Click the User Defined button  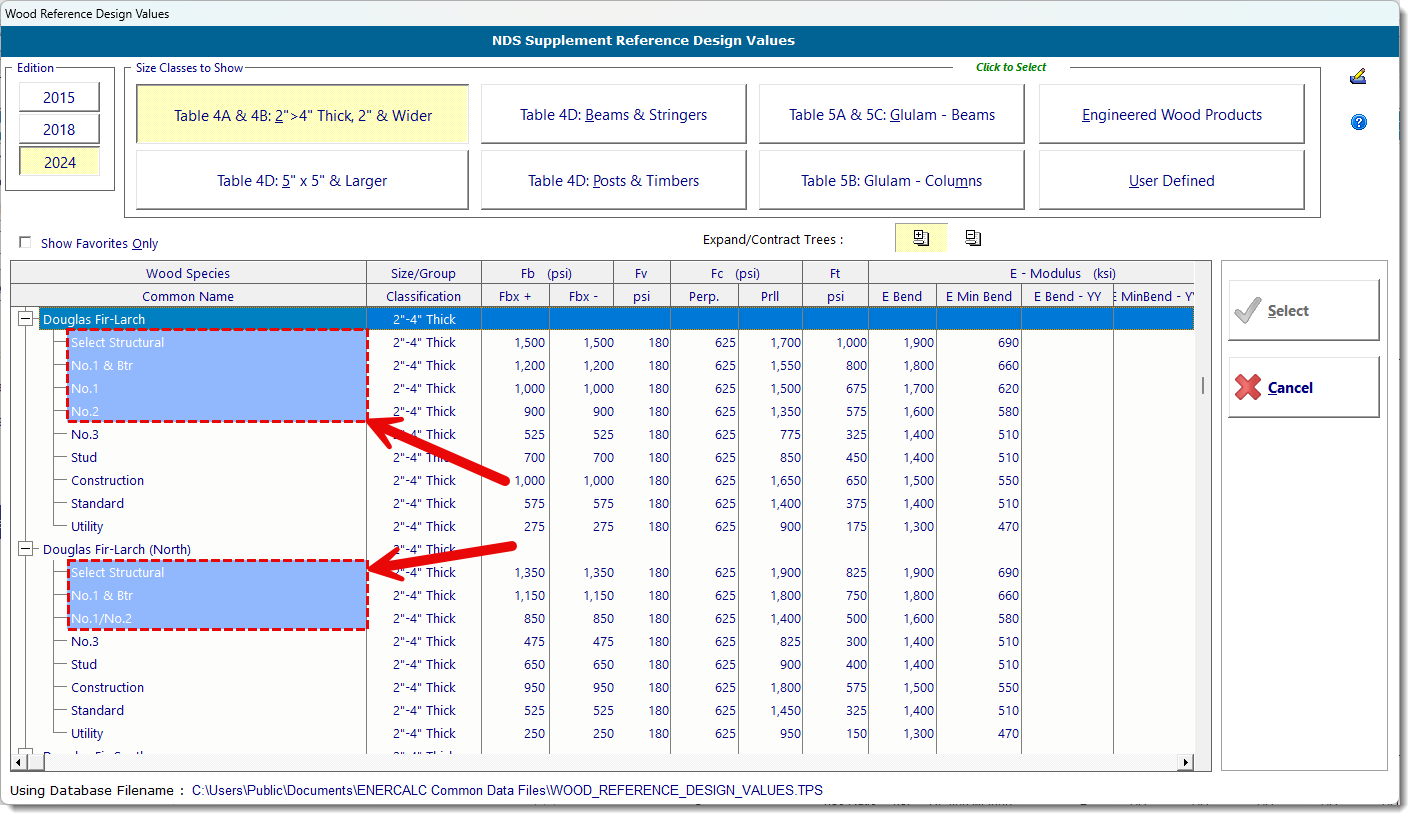coord(1171,181)
